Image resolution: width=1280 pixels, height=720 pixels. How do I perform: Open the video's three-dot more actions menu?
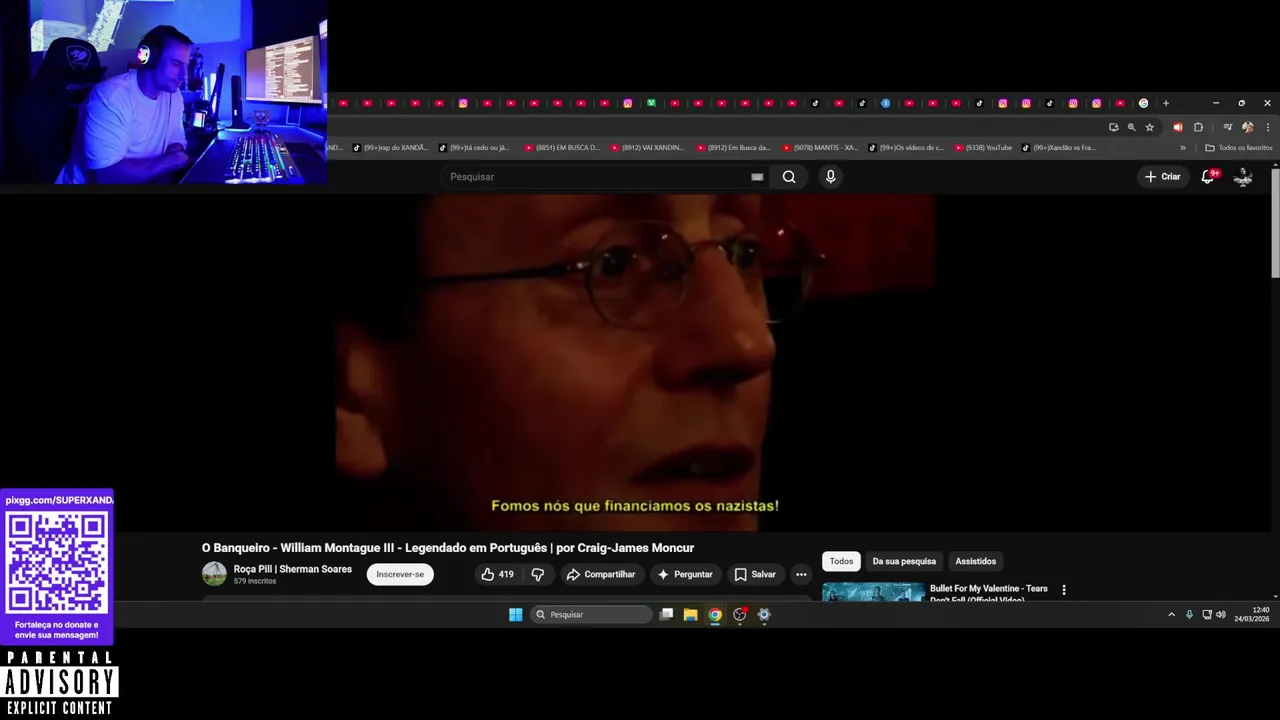tap(801, 574)
